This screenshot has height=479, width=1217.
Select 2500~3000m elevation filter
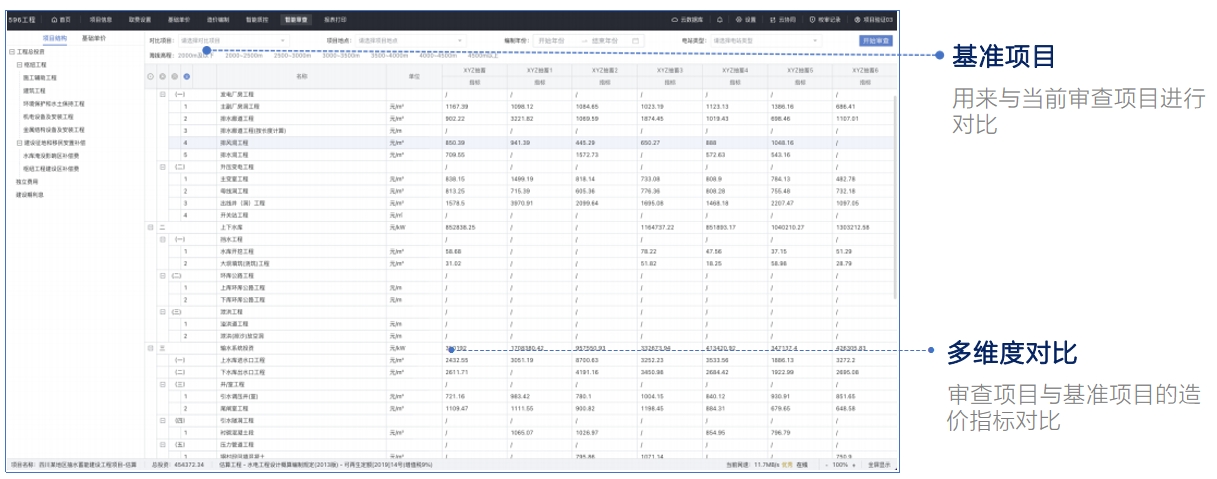(x=293, y=55)
